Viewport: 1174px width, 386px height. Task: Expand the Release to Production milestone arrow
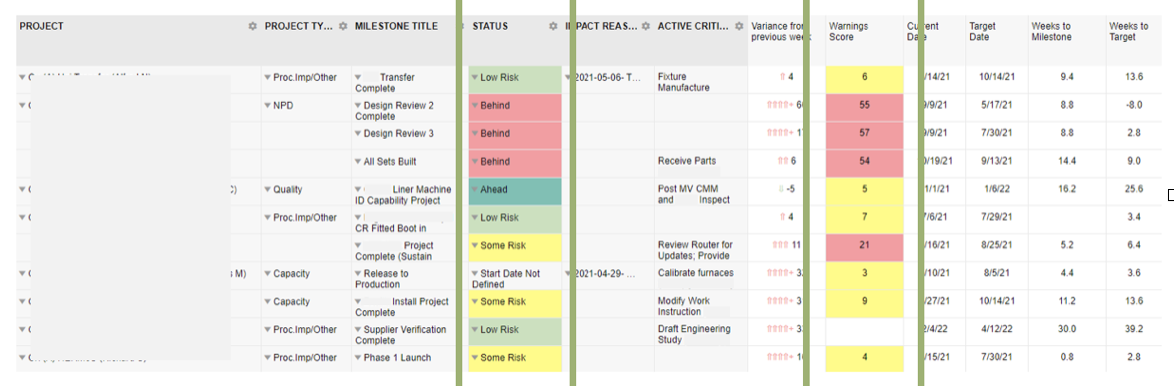[358, 274]
